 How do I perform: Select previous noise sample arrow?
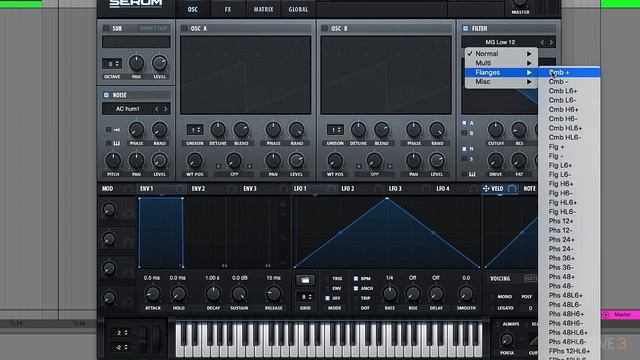click(x=157, y=109)
